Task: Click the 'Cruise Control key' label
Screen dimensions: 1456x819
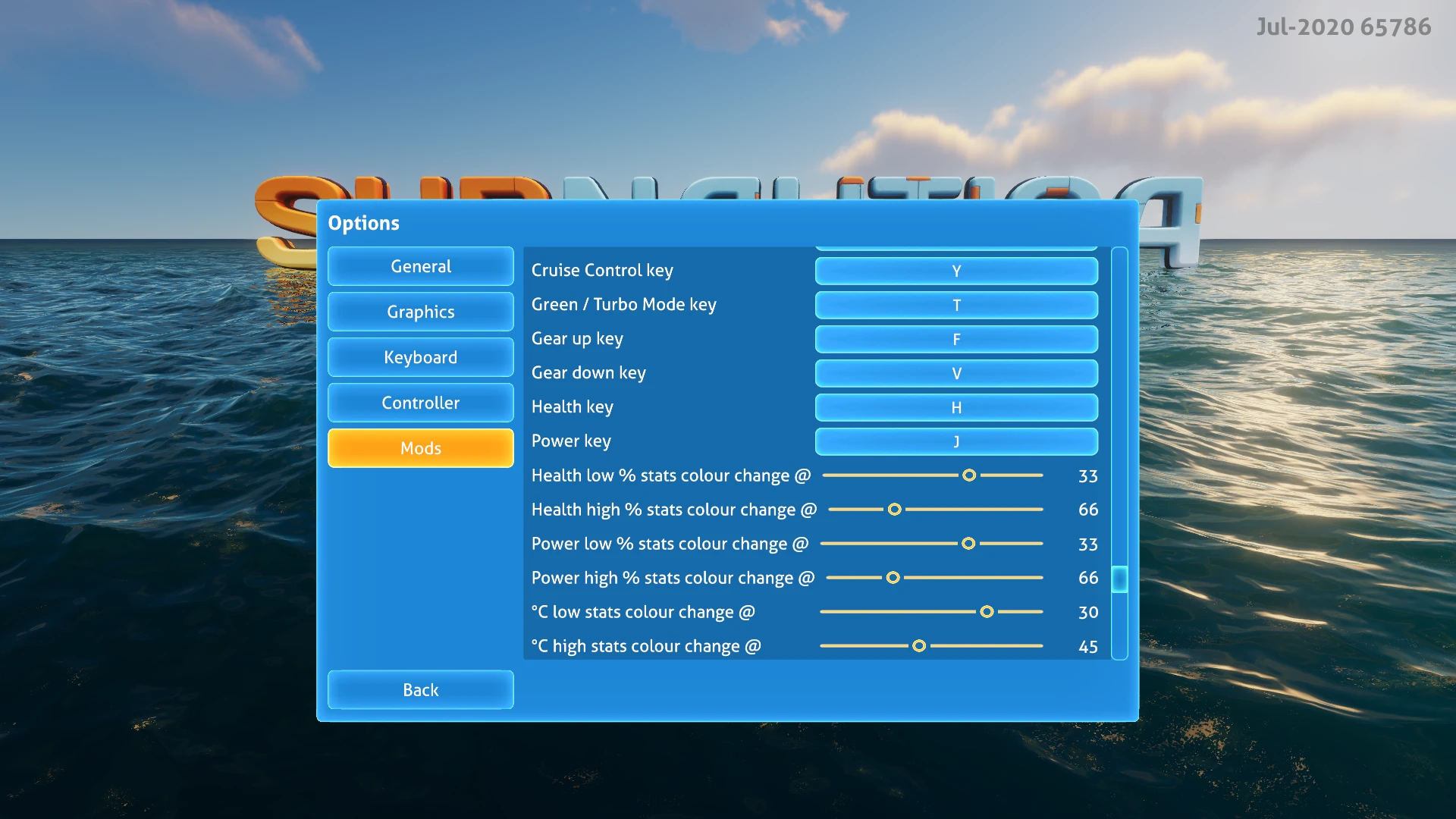Action: [602, 271]
